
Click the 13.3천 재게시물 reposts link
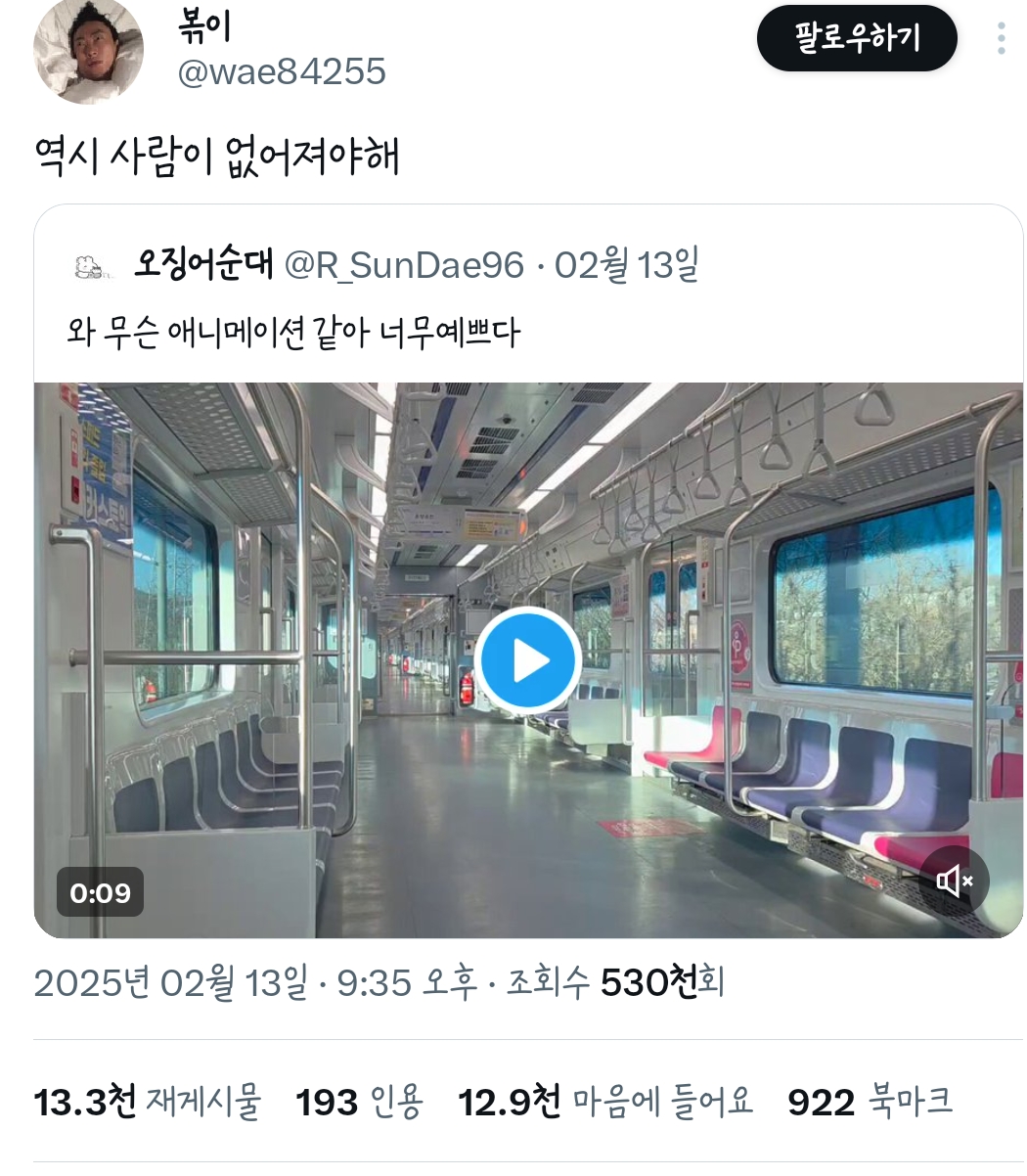(x=149, y=1101)
